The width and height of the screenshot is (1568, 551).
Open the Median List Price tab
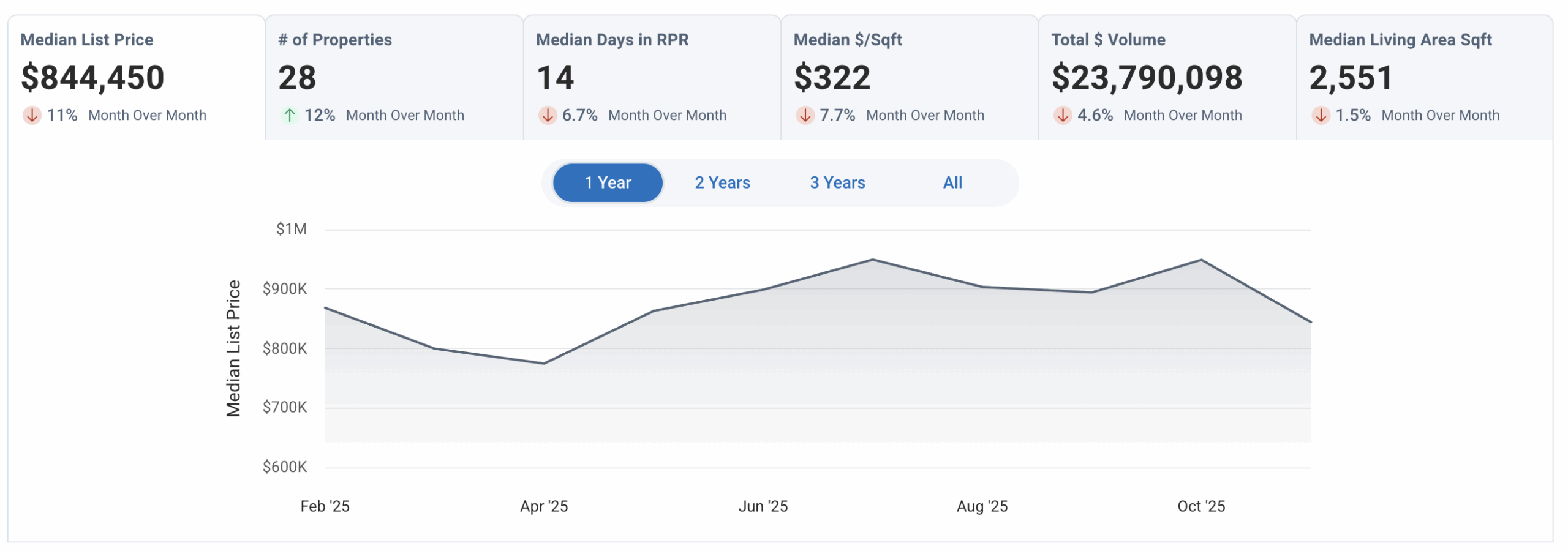coord(137,77)
